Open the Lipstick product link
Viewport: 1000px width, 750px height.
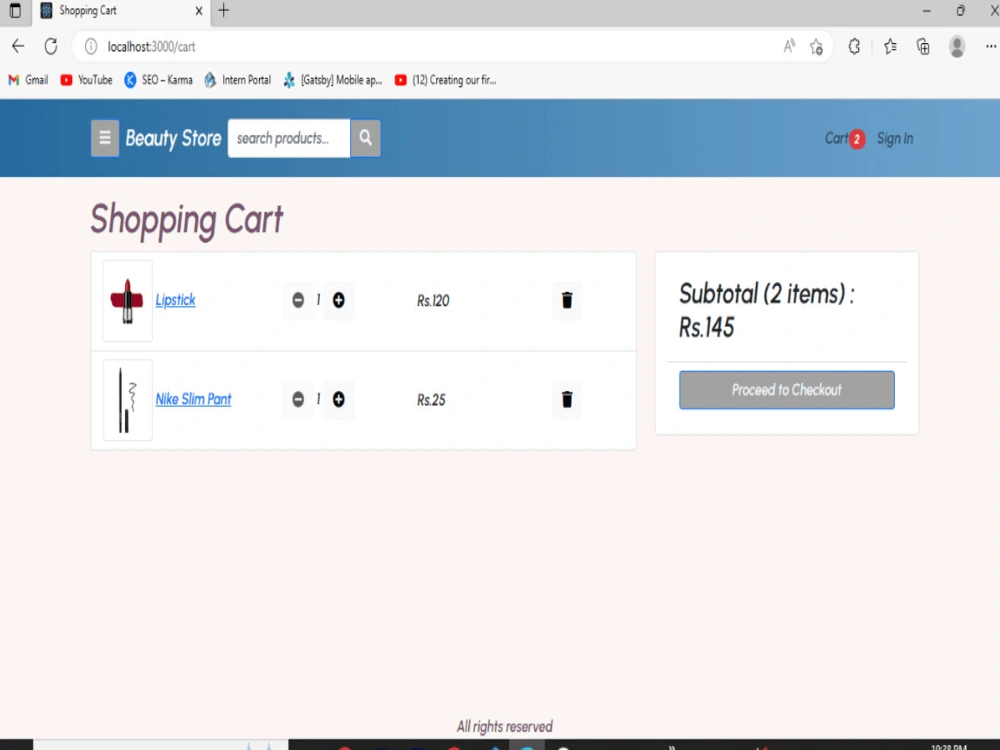pyautogui.click(x=175, y=300)
